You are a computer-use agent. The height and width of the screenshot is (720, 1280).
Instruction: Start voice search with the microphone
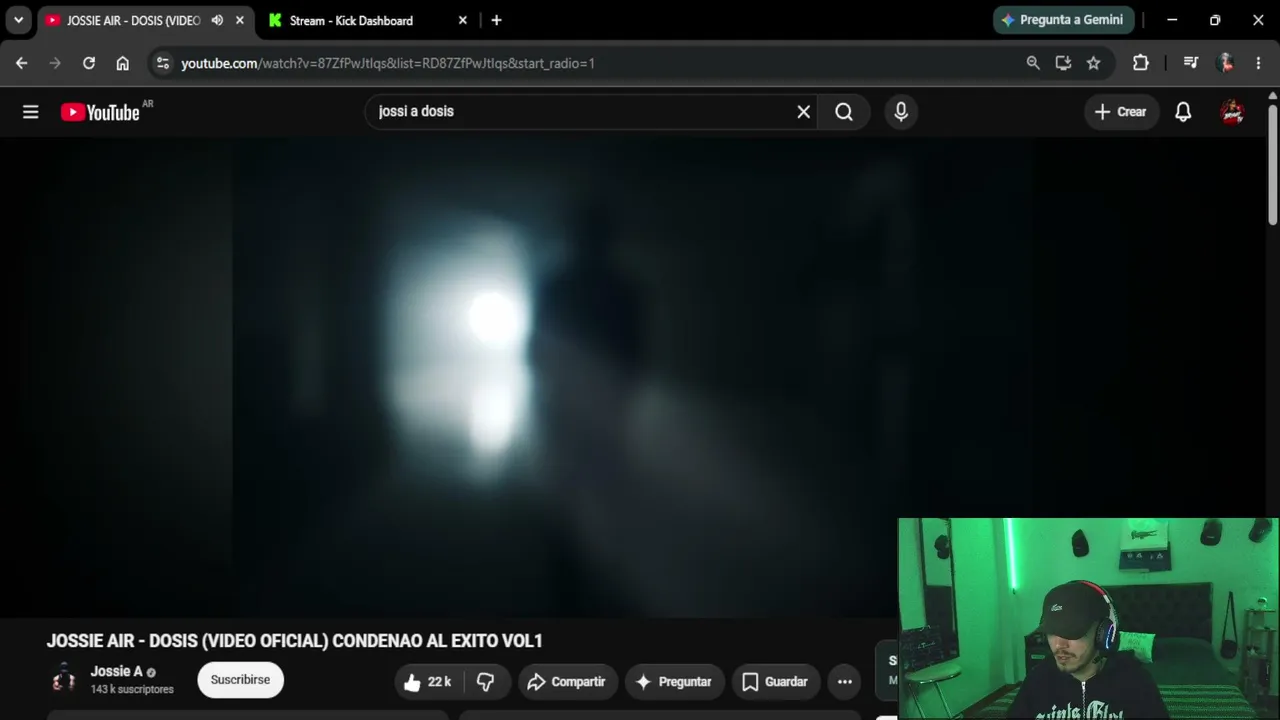901,112
